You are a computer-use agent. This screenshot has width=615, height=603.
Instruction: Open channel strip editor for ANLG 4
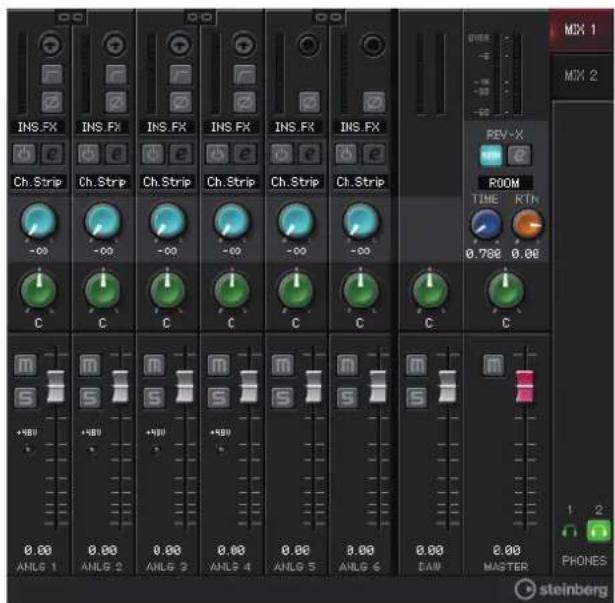tap(245, 154)
